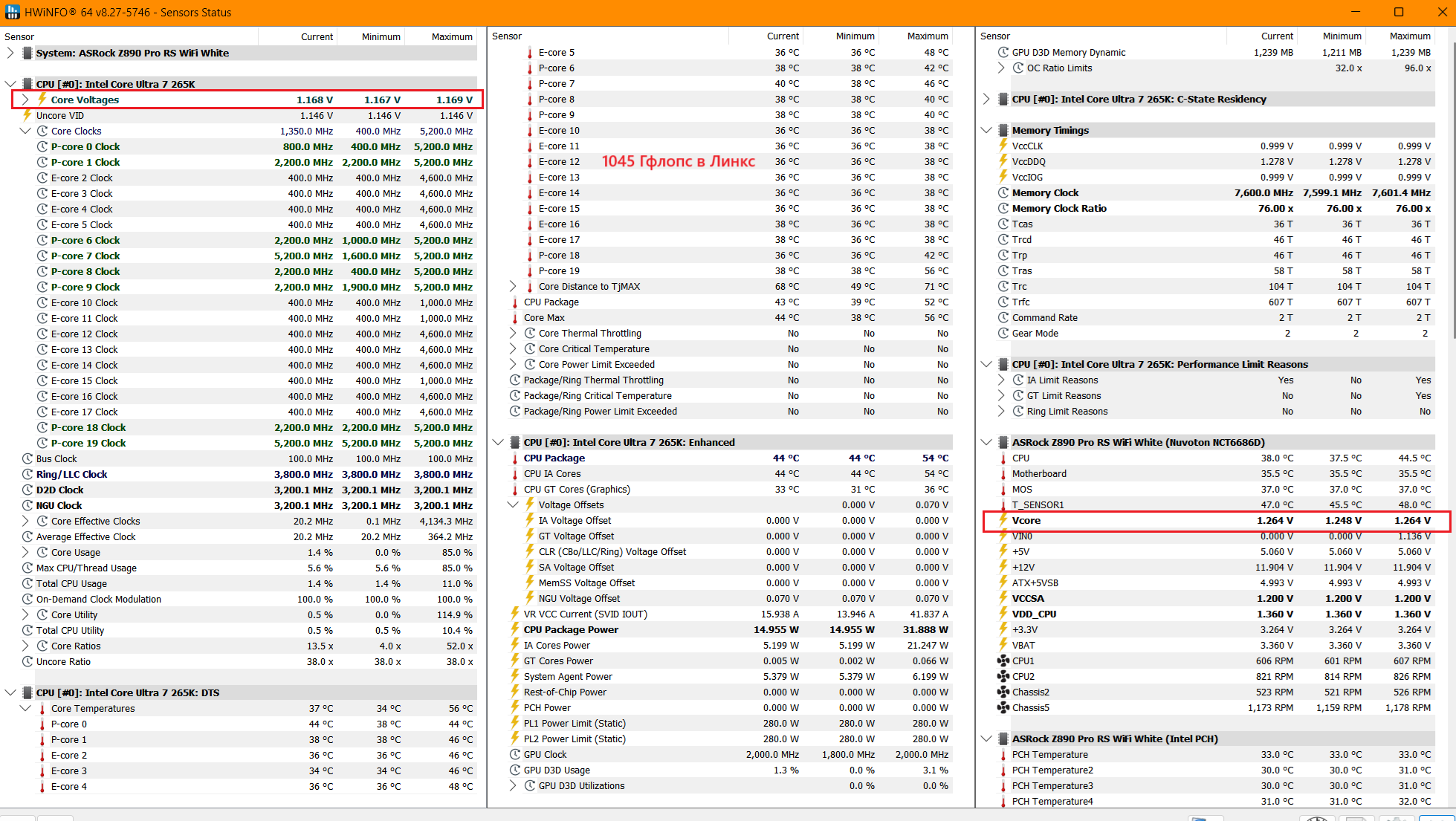Click the thermometer icon next to Core Max
Image resolution: width=1456 pixels, height=821 pixels.
pos(514,318)
